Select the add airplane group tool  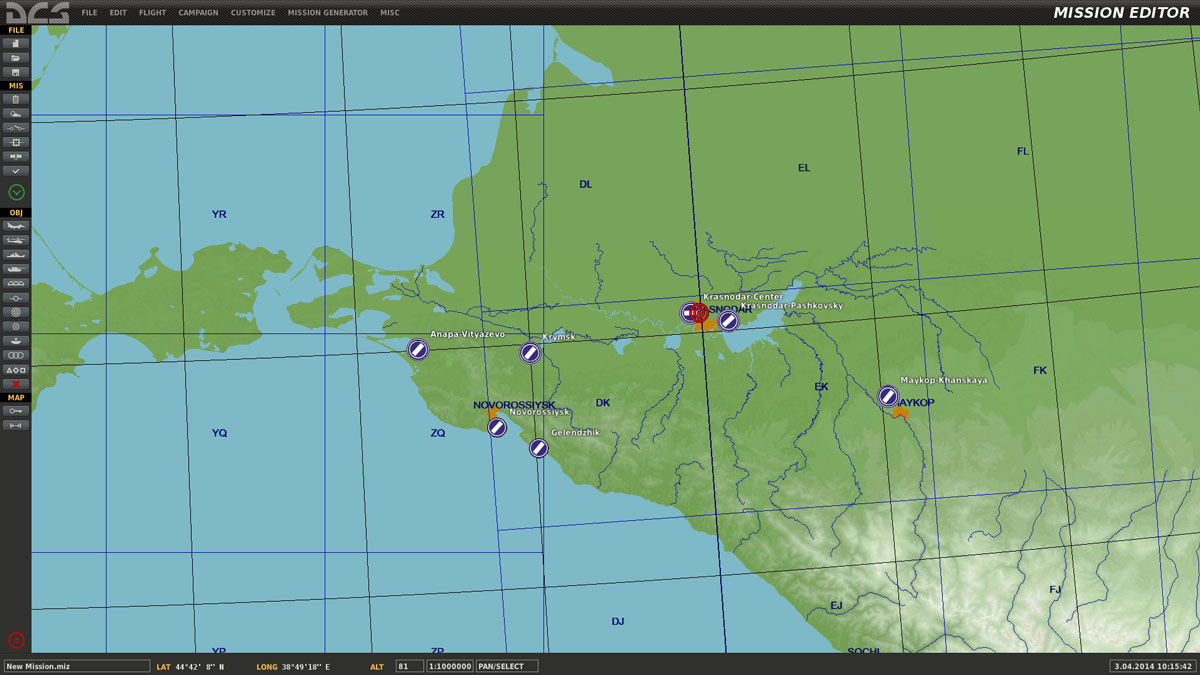16,227
